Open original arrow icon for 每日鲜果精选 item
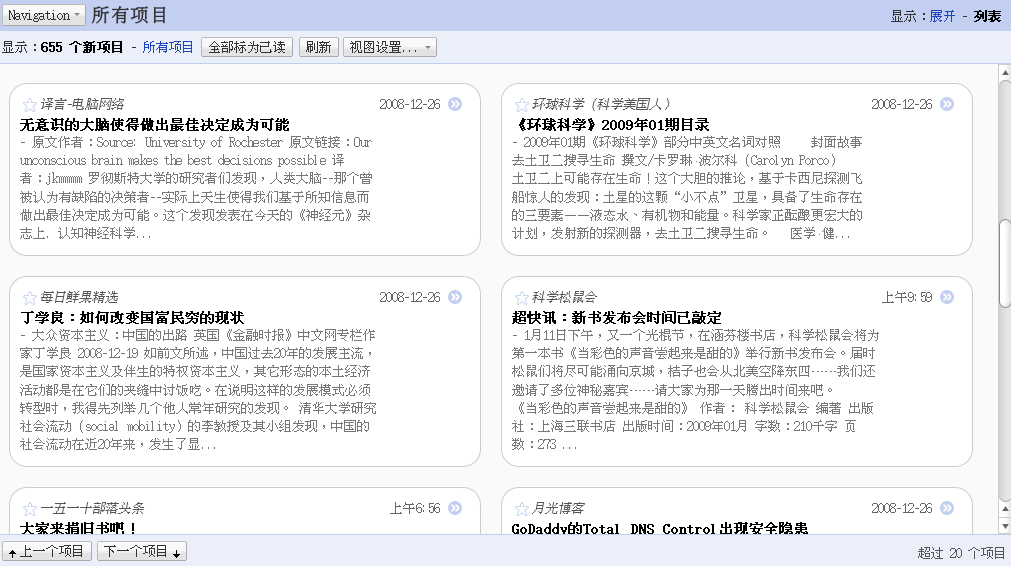The height and width of the screenshot is (566, 1011). point(455,297)
